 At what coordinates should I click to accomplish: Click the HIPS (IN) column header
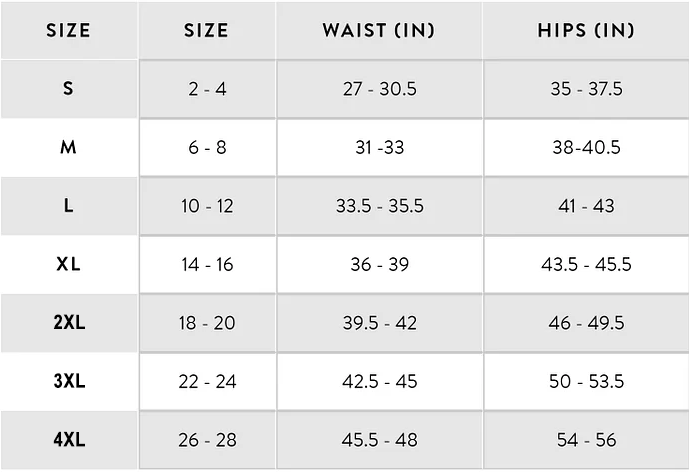pos(586,30)
